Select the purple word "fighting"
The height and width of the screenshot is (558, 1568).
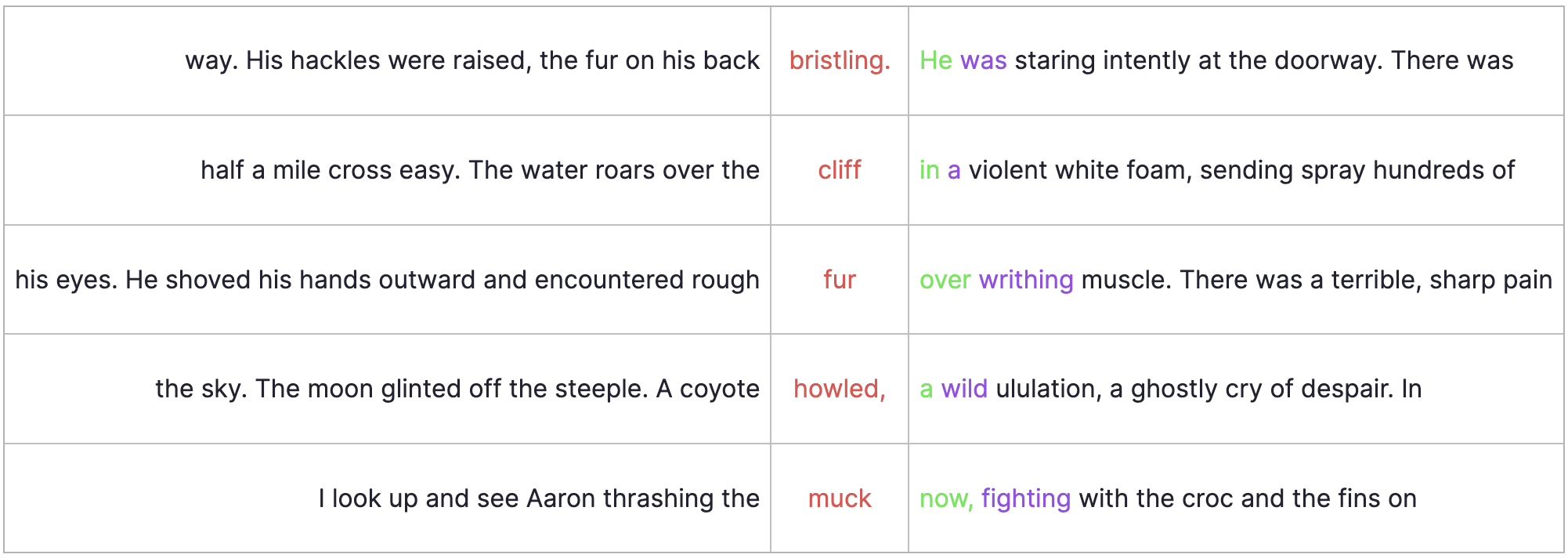pos(1025,498)
